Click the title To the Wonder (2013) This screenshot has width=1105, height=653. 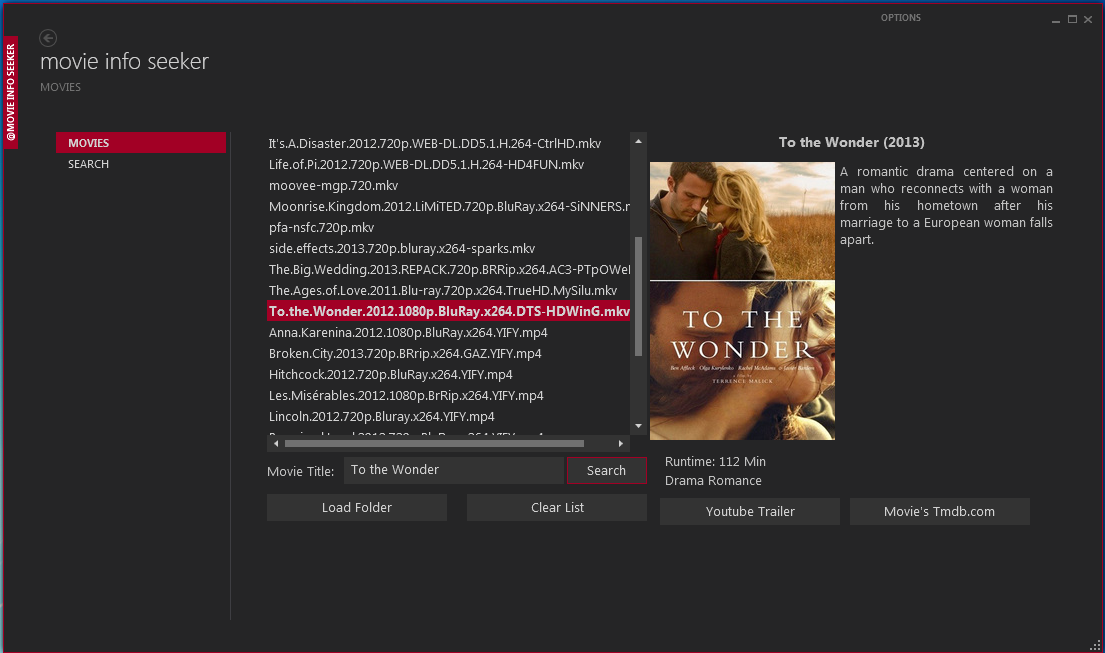pos(851,142)
